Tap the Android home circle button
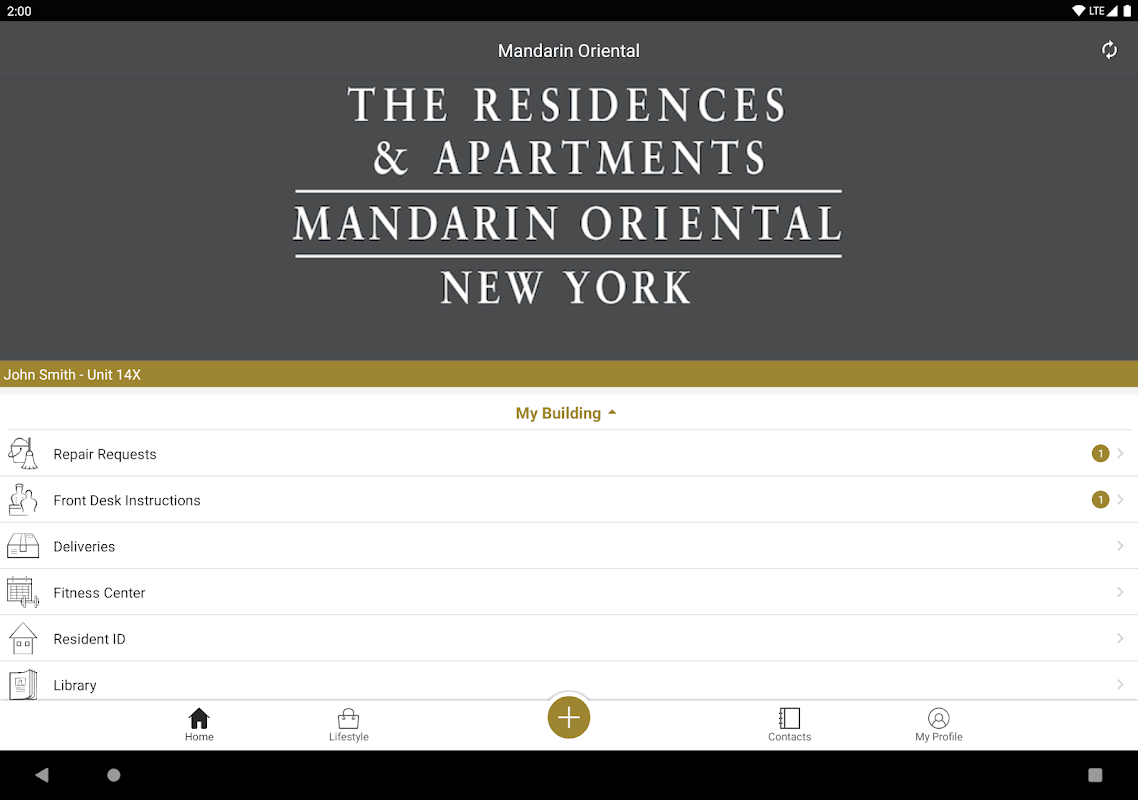This screenshot has height=800, width=1138. coord(114,775)
